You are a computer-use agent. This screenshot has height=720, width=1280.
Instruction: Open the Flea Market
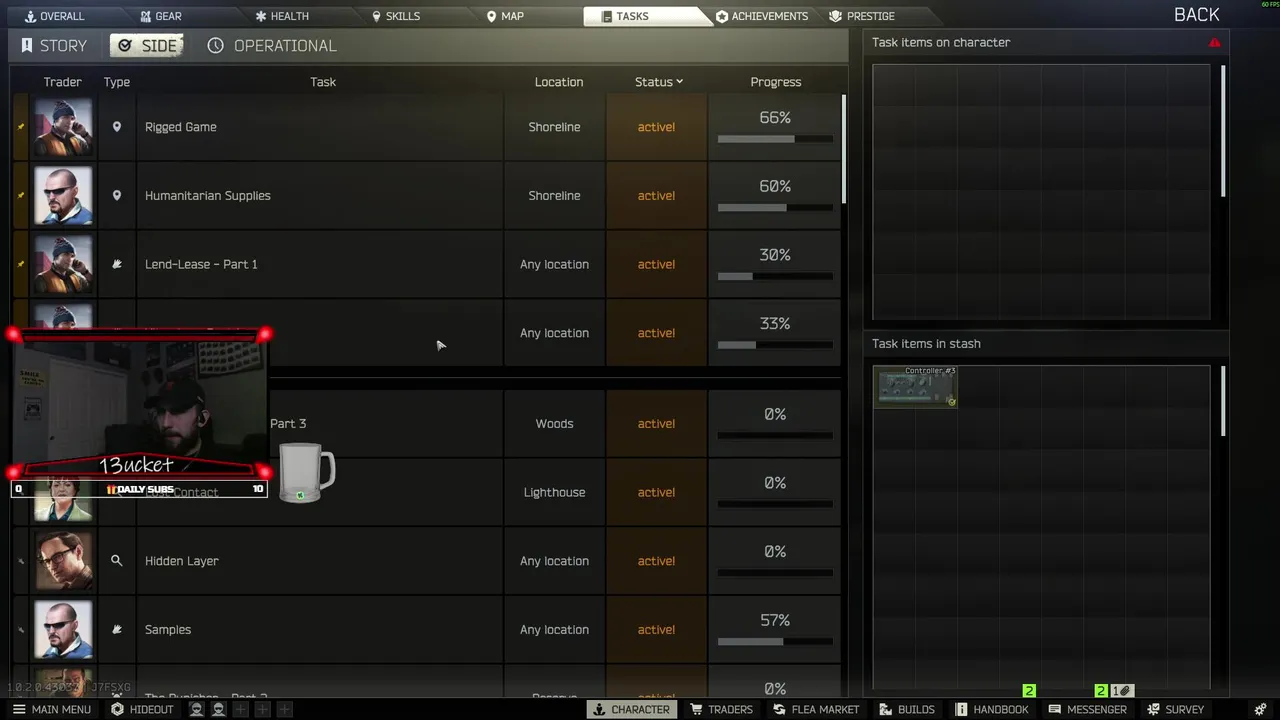pyautogui.click(x=815, y=709)
